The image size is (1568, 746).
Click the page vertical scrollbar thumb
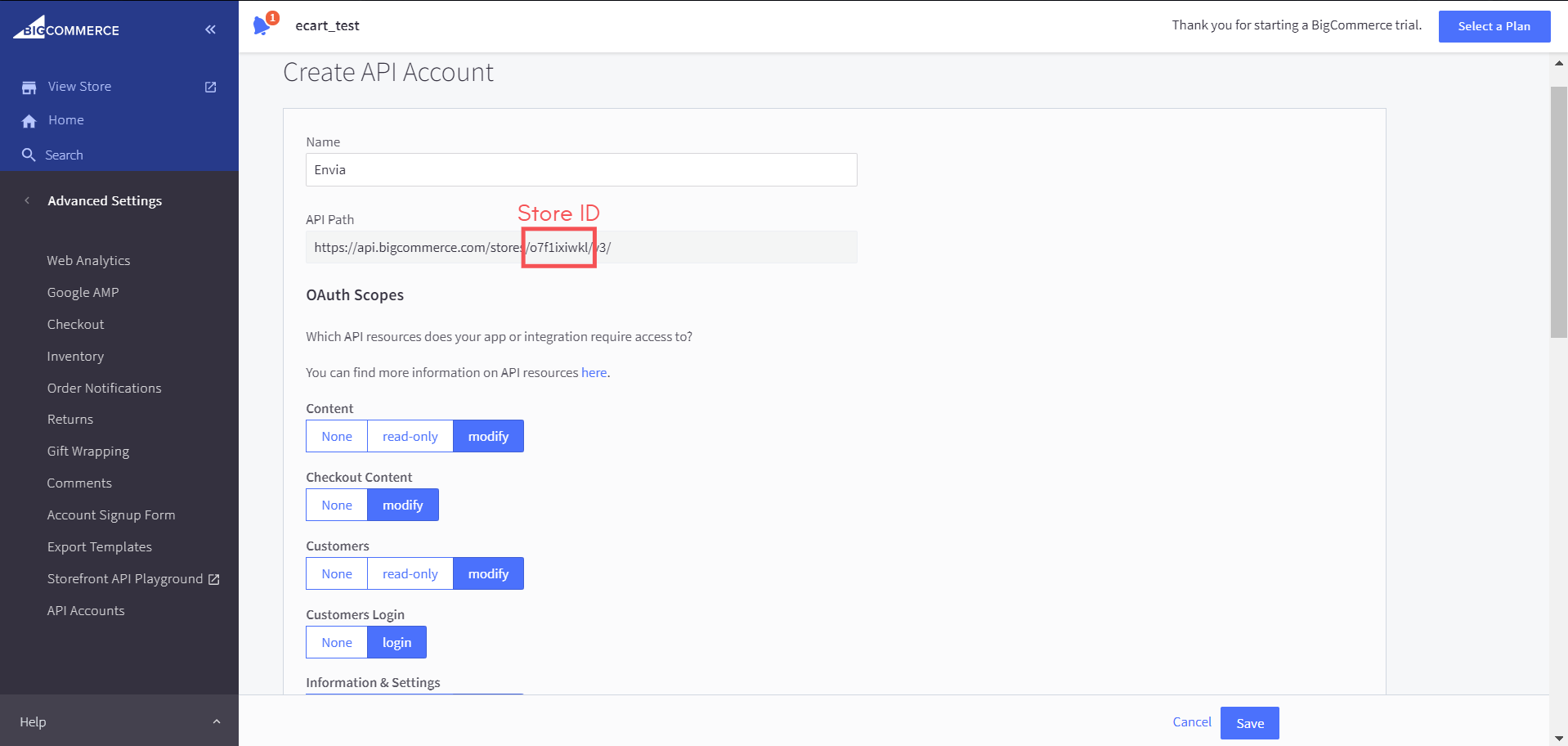click(x=1559, y=212)
